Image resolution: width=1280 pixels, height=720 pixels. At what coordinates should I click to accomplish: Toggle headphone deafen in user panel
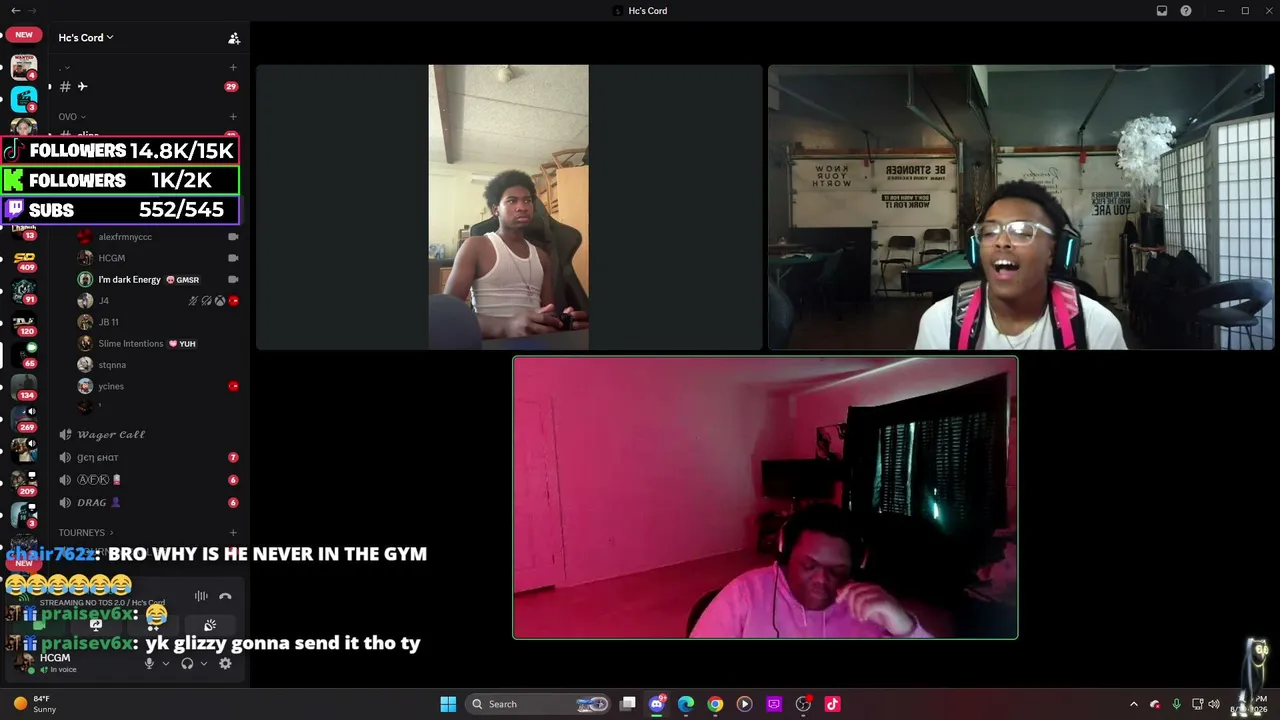coord(187,663)
